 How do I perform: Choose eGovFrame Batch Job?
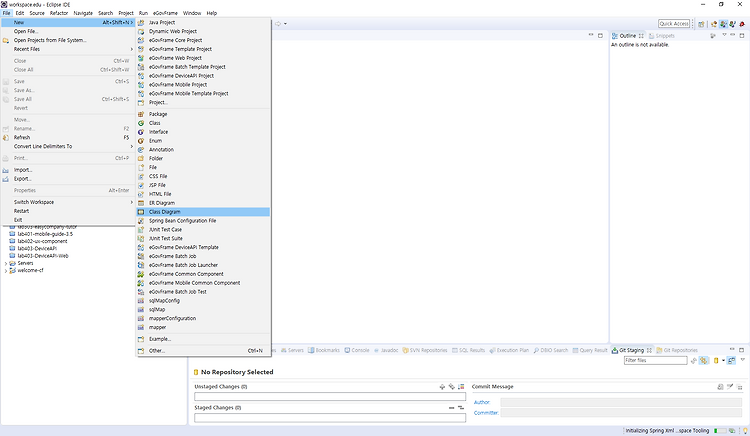[203, 256]
